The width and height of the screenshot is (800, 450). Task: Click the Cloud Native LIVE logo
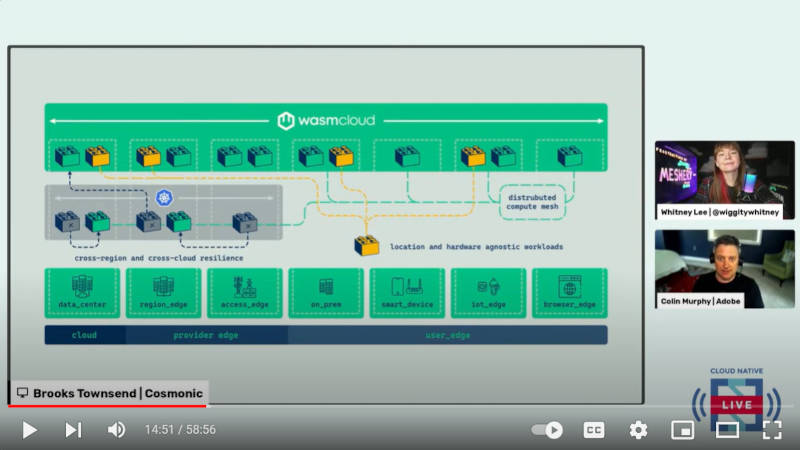tap(737, 399)
